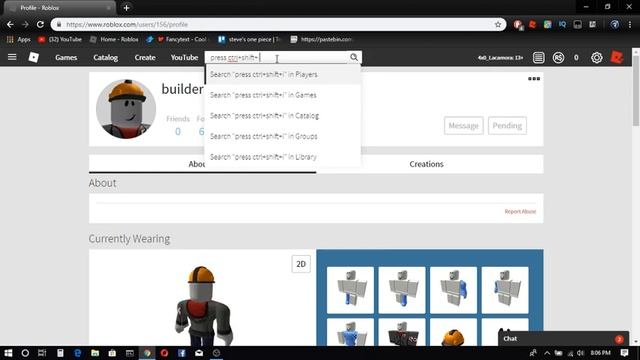Open the YouTube nav item
640x360 pixels.
click(x=184, y=58)
